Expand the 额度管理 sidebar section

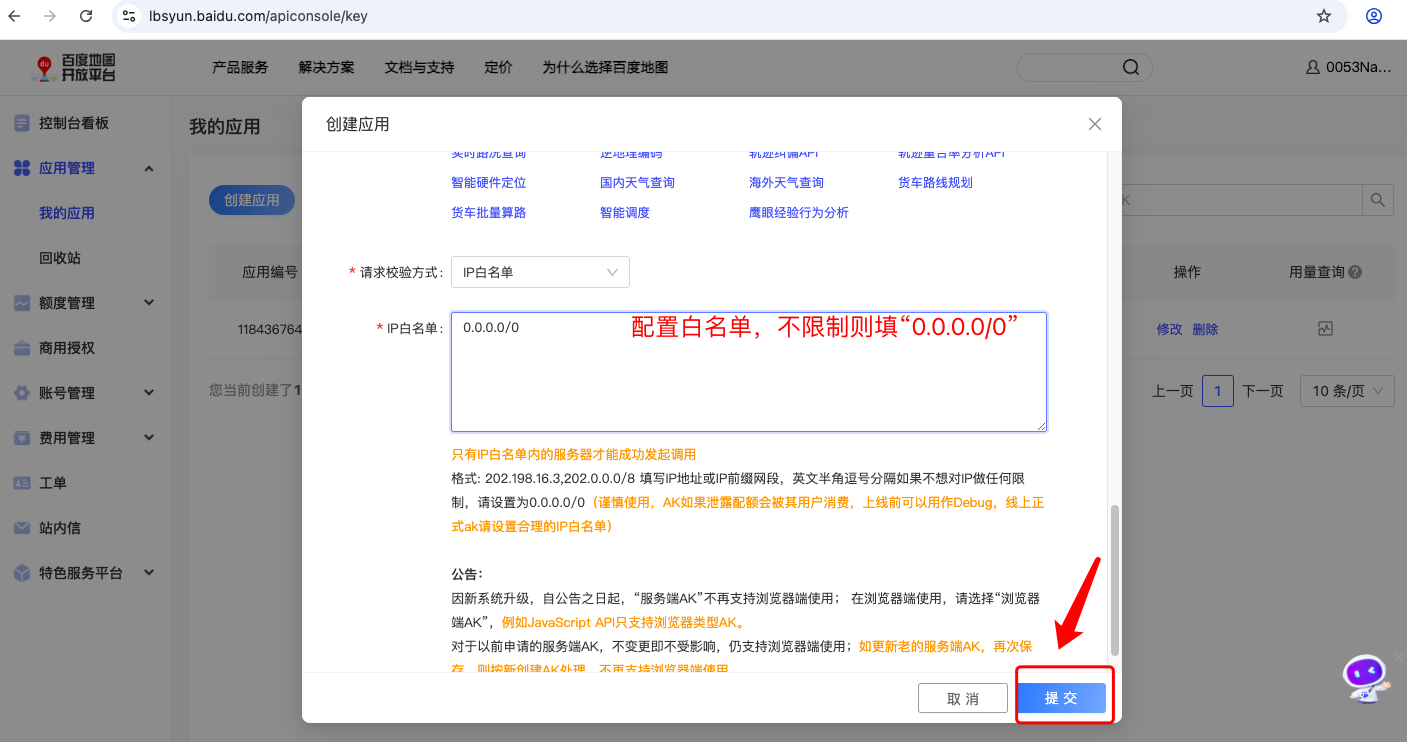[149, 303]
